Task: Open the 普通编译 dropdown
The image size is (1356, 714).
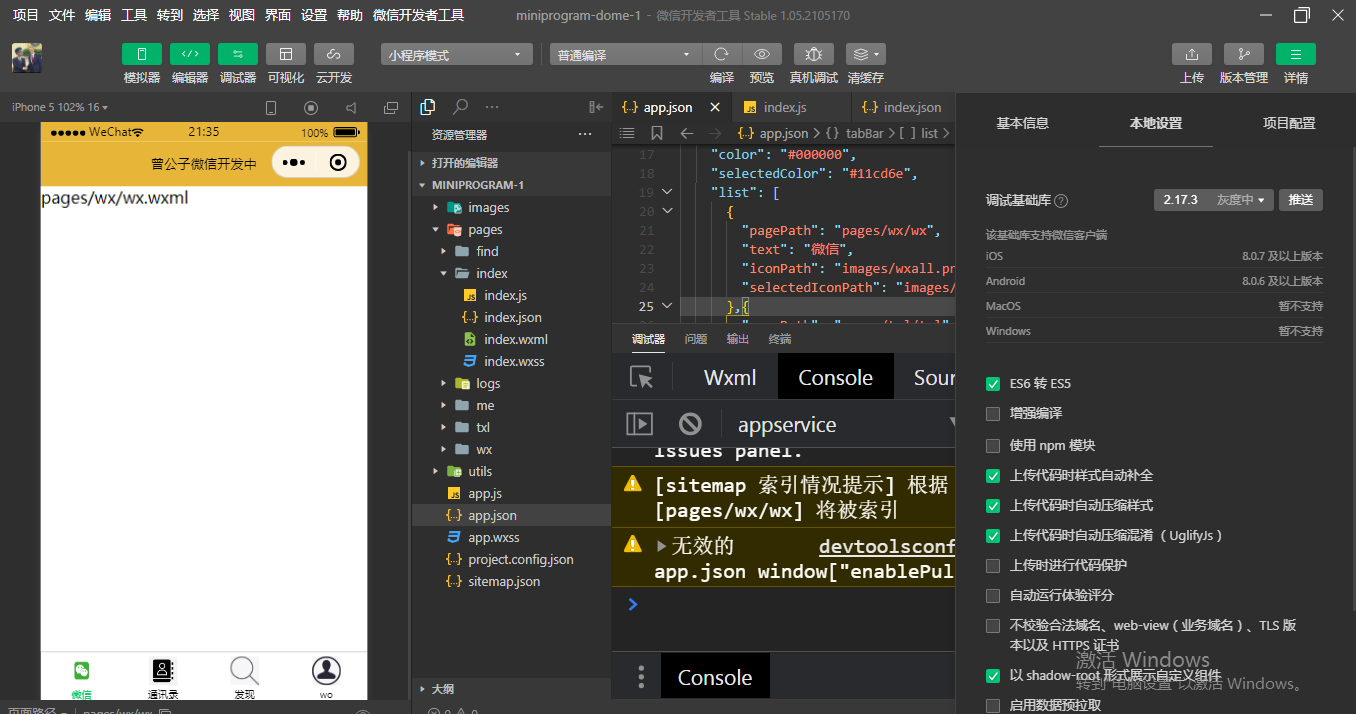Action: pyautogui.click(x=626, y=55)
